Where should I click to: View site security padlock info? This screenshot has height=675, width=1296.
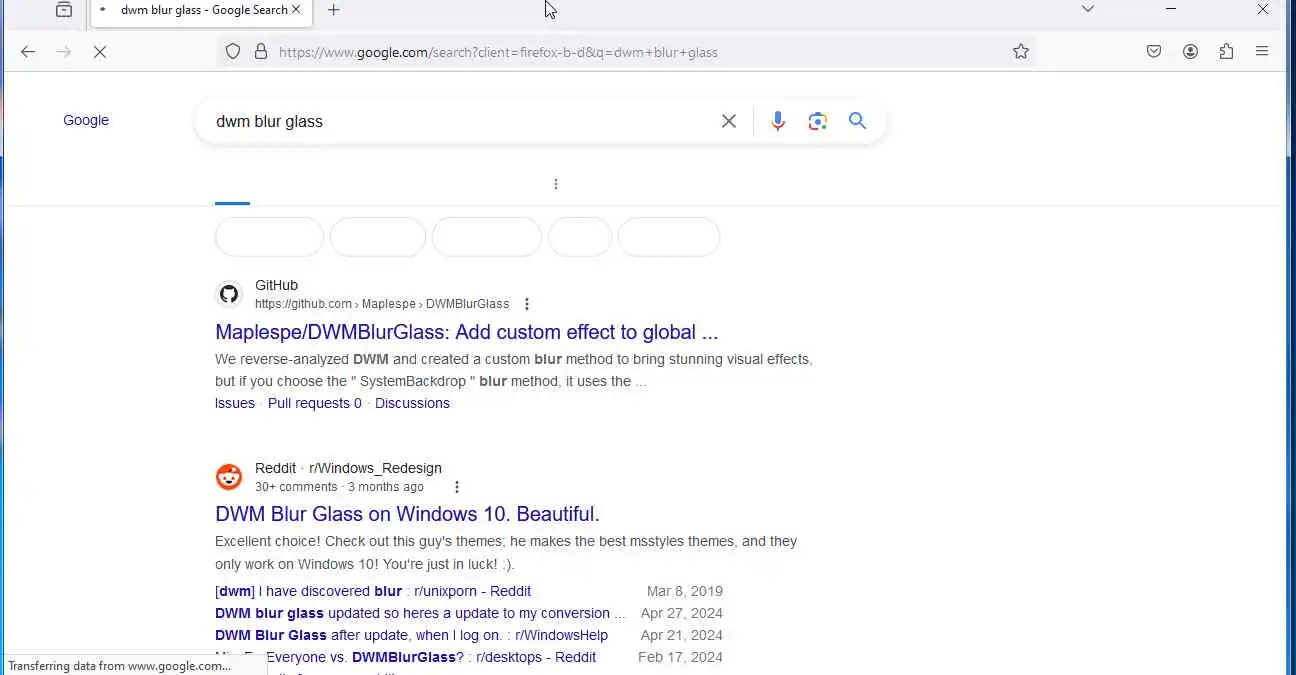261,52
